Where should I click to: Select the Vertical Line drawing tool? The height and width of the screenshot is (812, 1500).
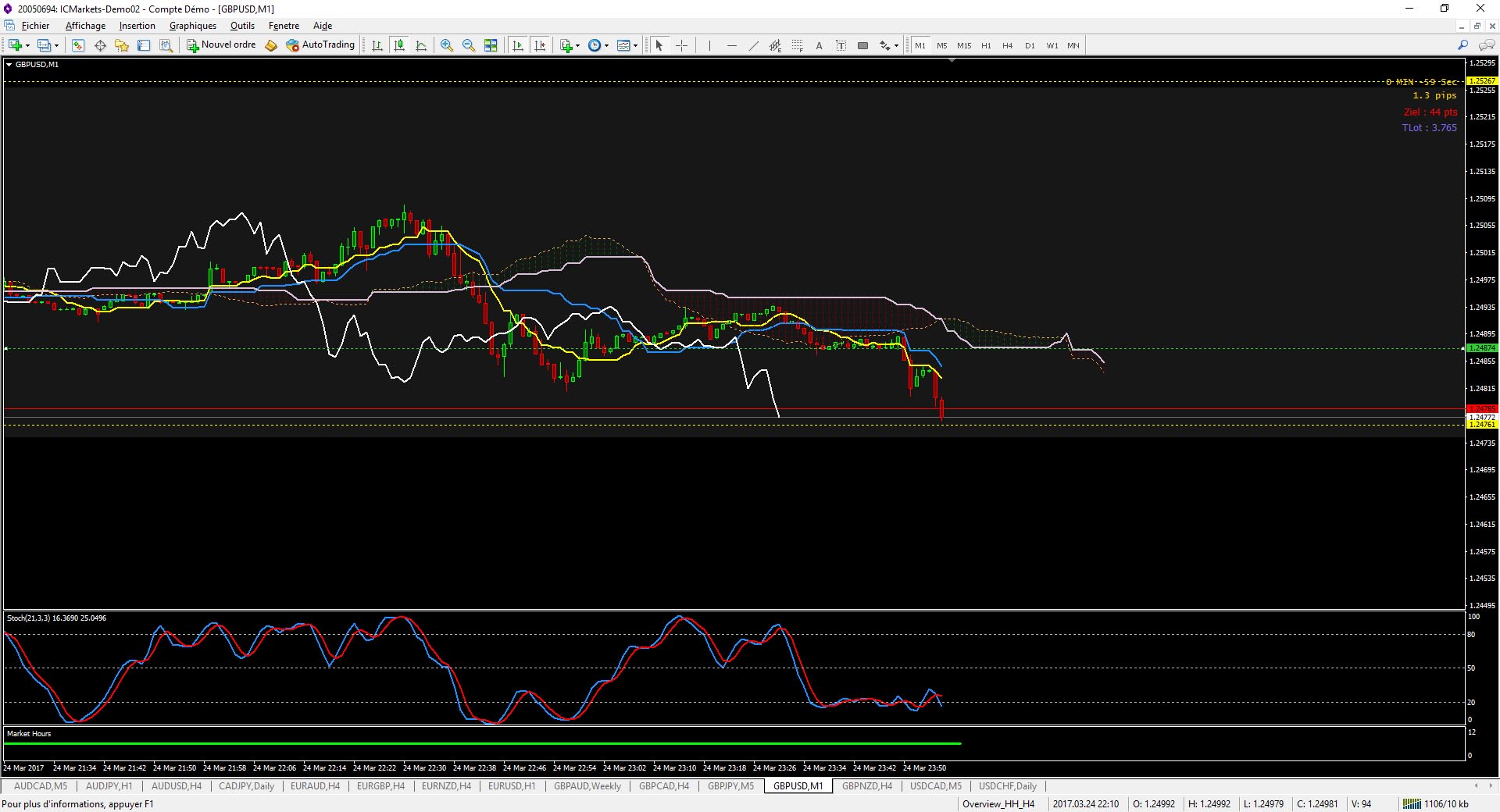(x=709, y=45)
